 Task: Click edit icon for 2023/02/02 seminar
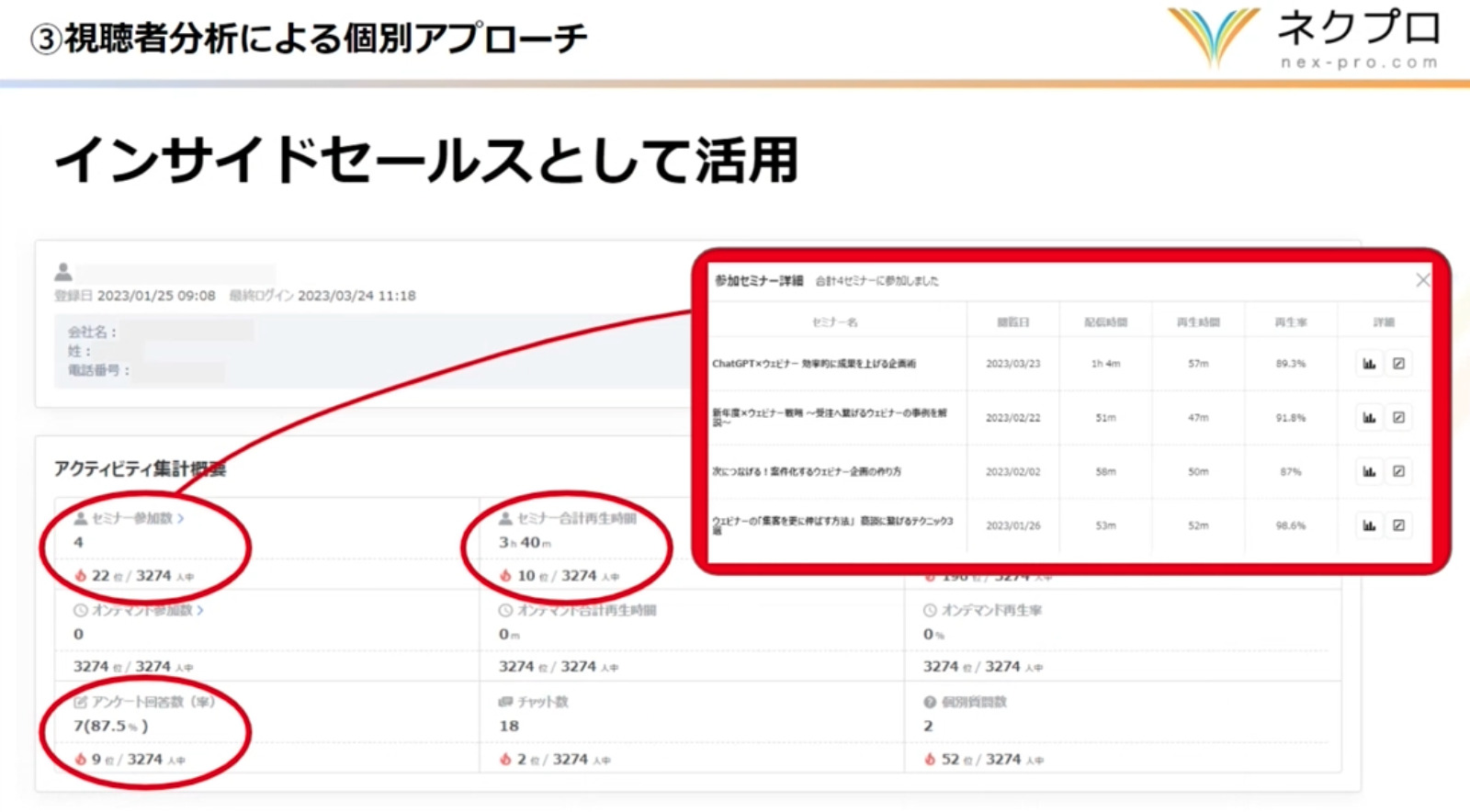click(x=1398, y=472)
